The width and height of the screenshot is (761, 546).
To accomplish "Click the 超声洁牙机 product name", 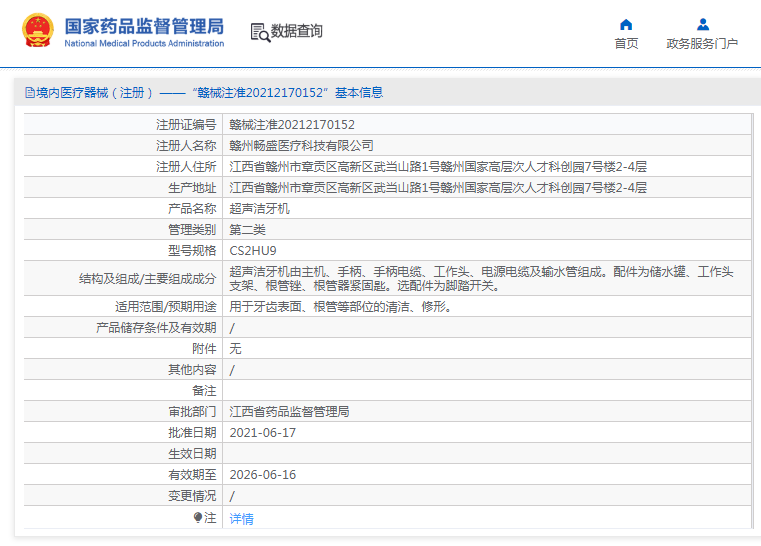I will coord(259,209).
